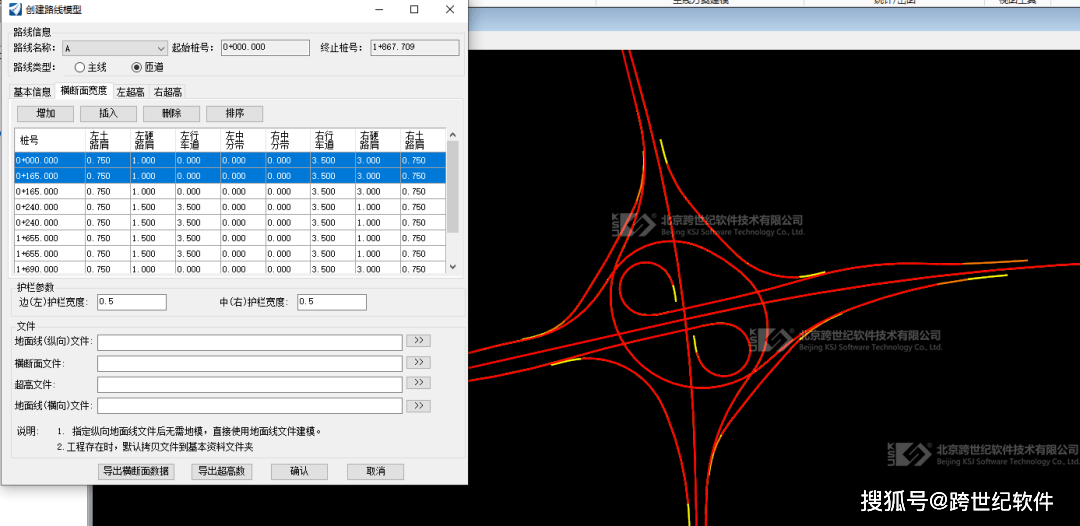This screenshot has width=1080, height=526.
Task: Click the 增加 button
Action: point(45,114)
